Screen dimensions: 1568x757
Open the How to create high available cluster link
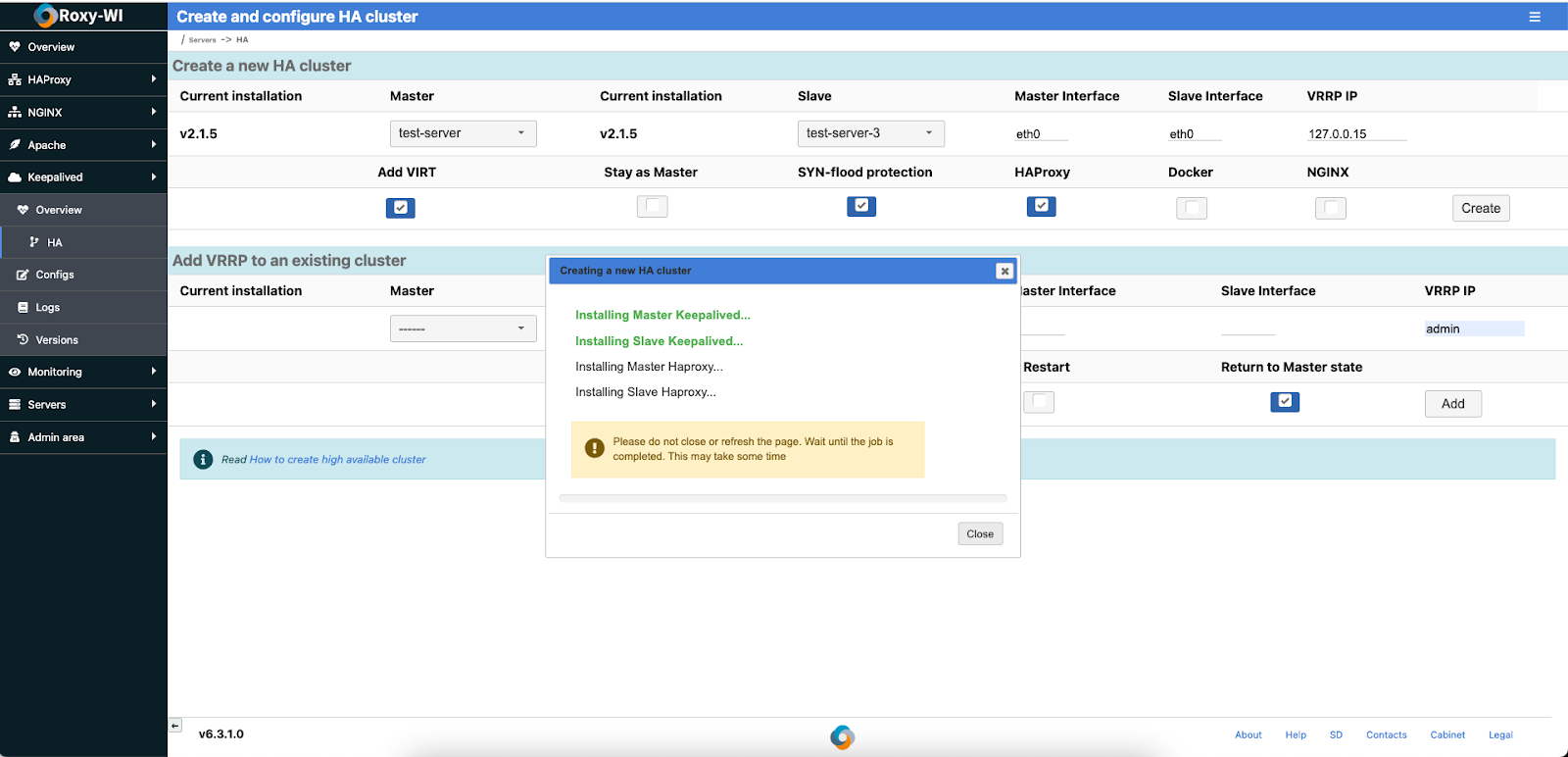pos(337,459)
